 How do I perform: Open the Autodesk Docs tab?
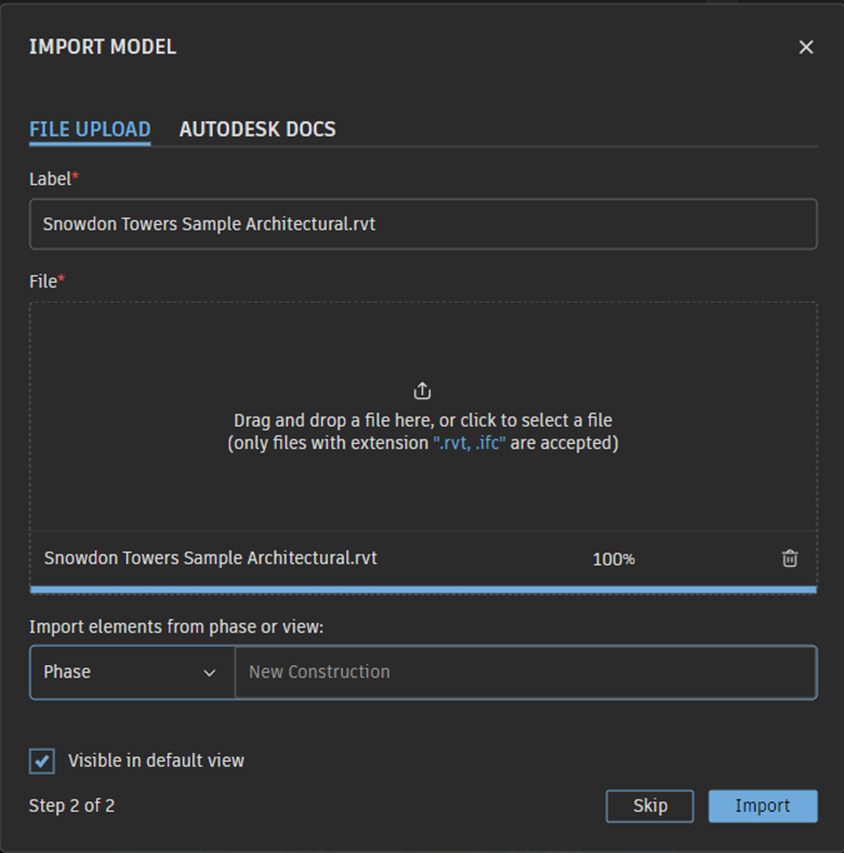tap(257, 129)
